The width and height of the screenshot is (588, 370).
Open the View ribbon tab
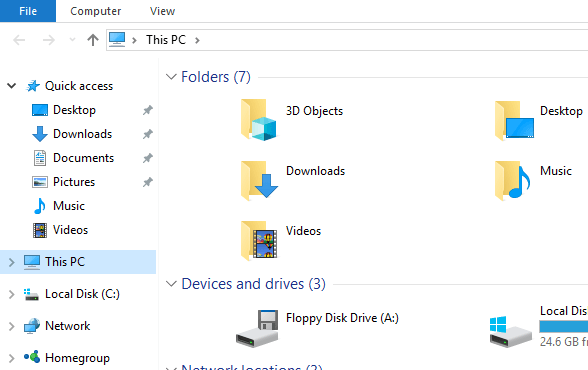(162, 11)
